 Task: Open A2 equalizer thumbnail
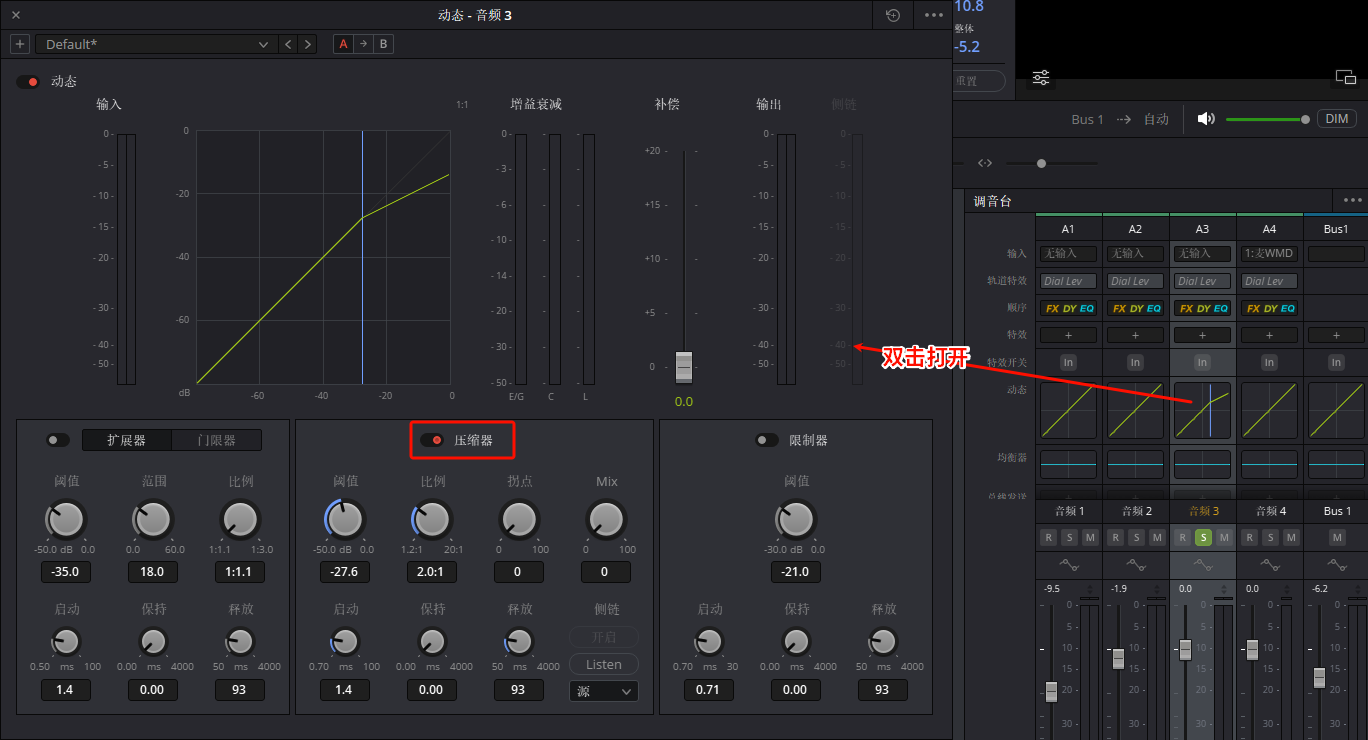coord(1135,465)
